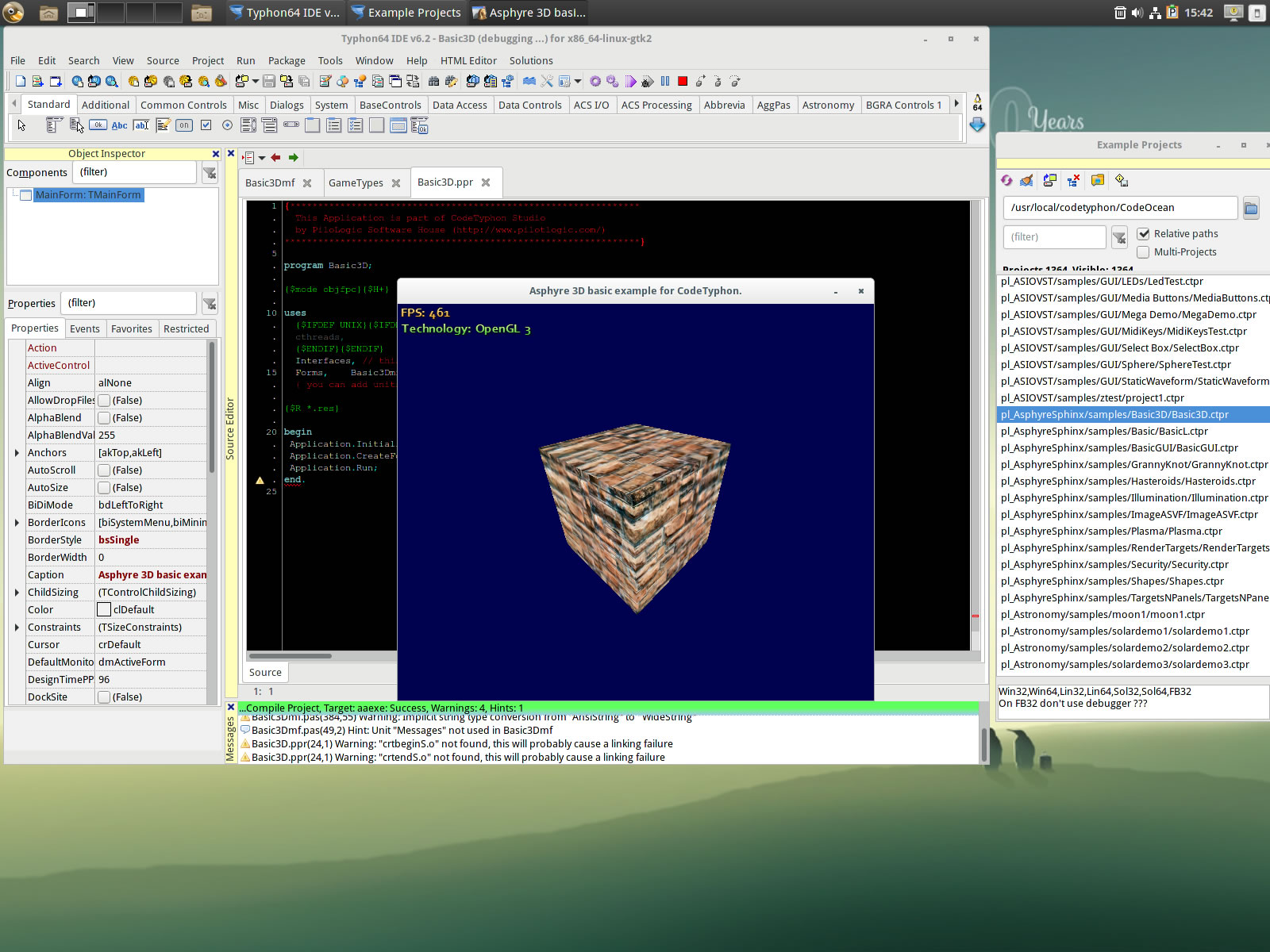
Task: Pick the TRadioButton component in palette
Action: pos(228,125)
